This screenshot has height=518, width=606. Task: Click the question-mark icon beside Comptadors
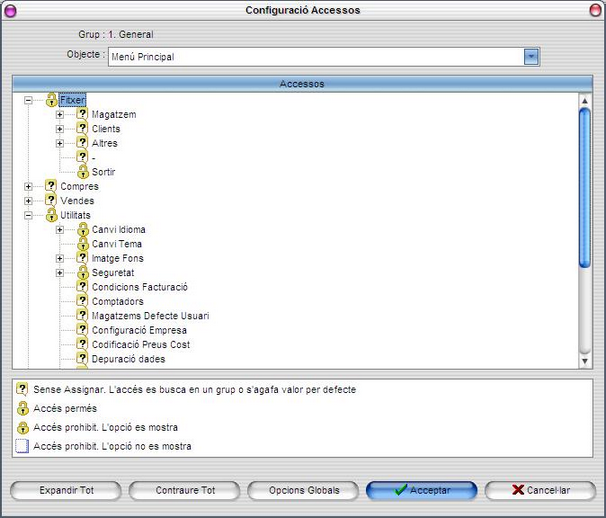point(82,301)
